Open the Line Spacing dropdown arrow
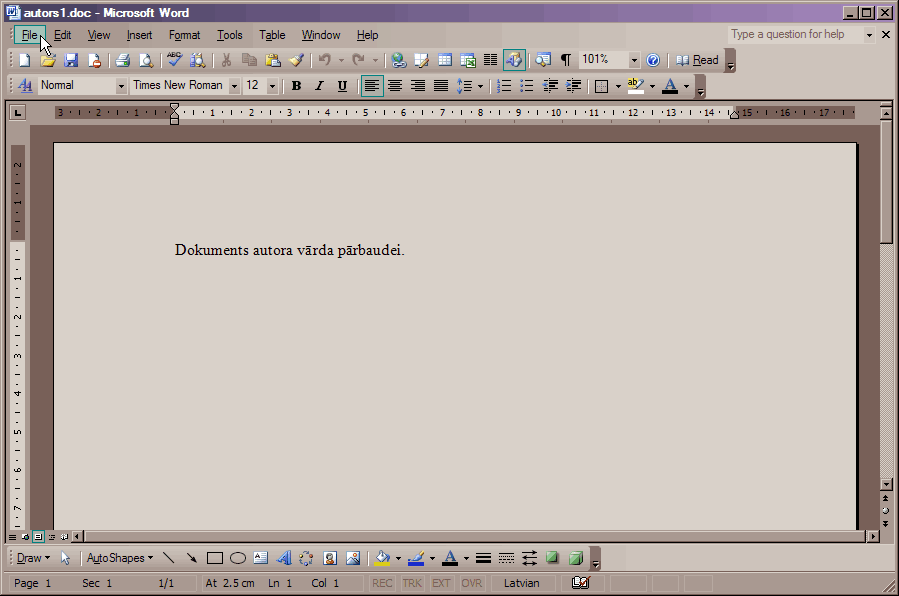Screen dimensions: 899x596 pyautogui.click(x=480, y=86)
